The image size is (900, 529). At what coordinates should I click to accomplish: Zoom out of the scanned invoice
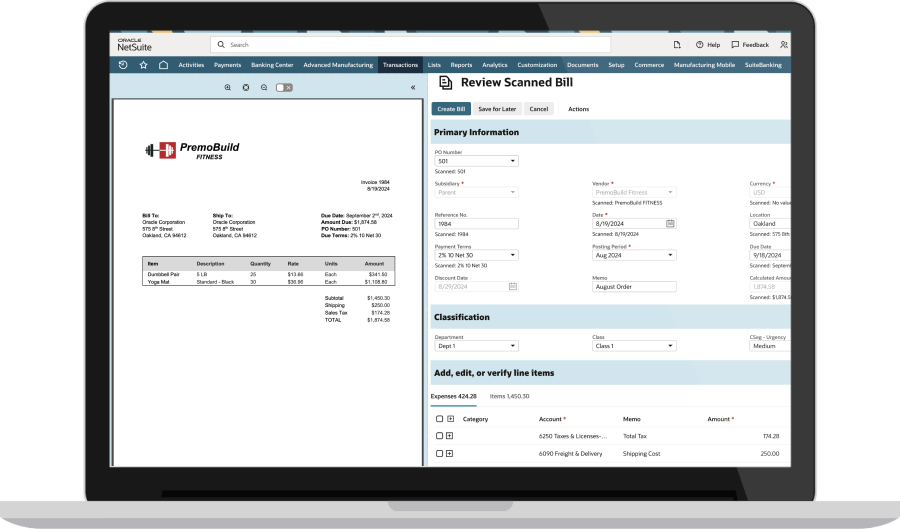[x=264, y=88]
